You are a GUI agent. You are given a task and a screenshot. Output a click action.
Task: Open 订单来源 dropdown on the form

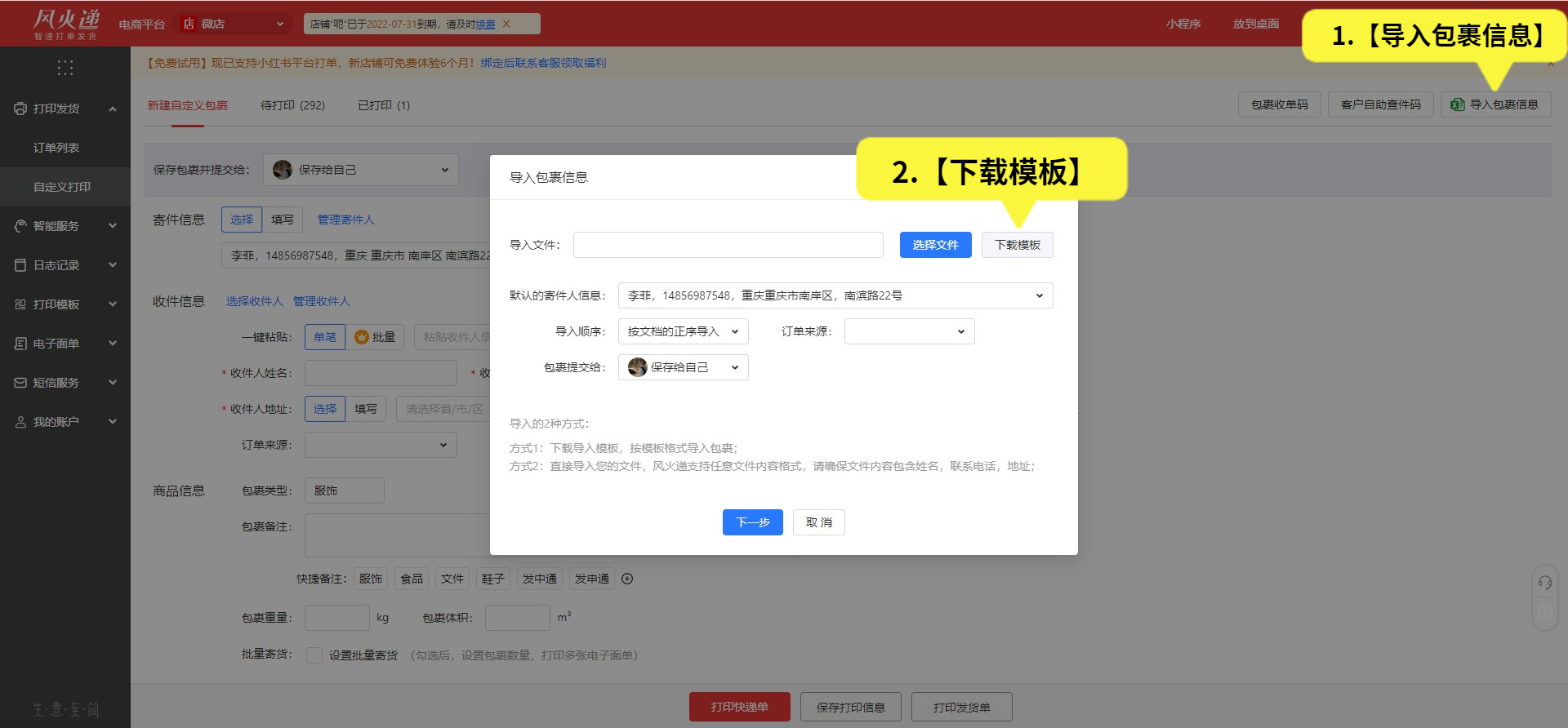pos(381,445)
